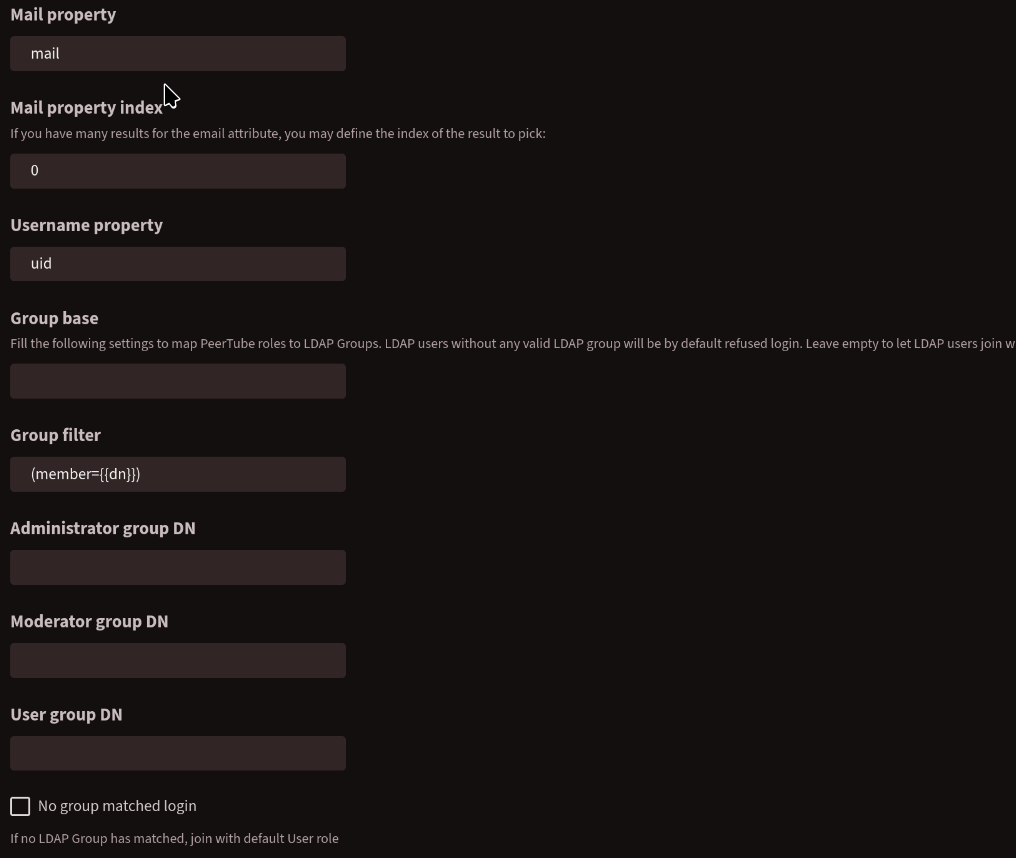The width and height of the screenshot is (1016, 858).
Task: Click the "No group matched login" label text
Action: coord(117,806)
